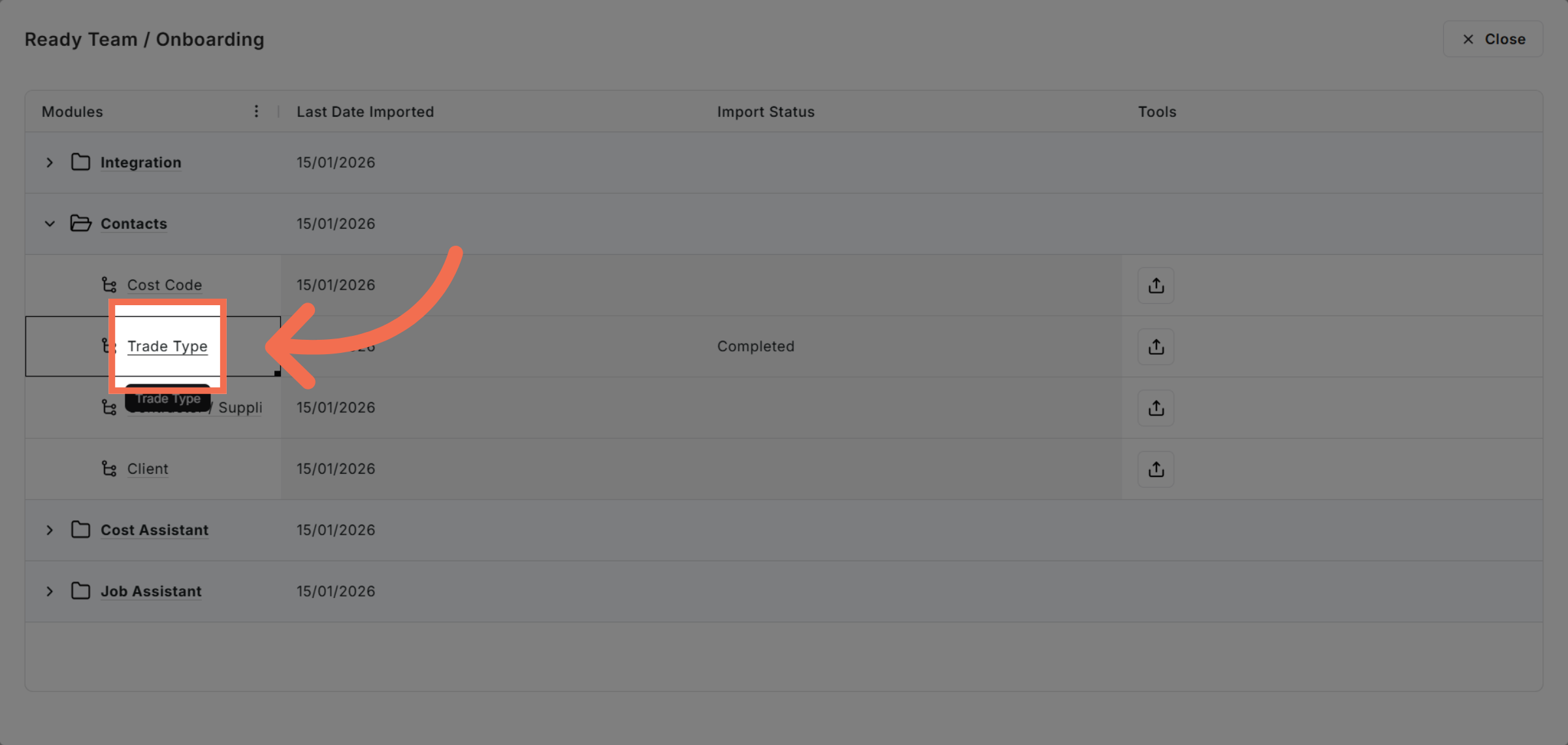The height and width of the screenshot is (745, 1568).
Task: Click the hierarchy icon next to Cost Code
Action: pyautogui.click(x=108, y=285)
